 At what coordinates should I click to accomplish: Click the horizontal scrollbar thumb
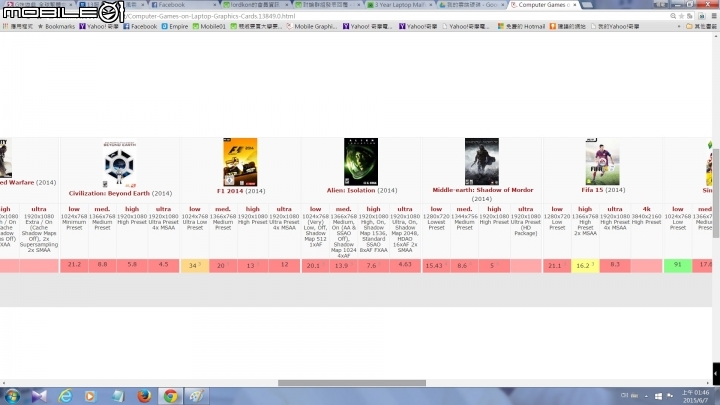point(352,382)
